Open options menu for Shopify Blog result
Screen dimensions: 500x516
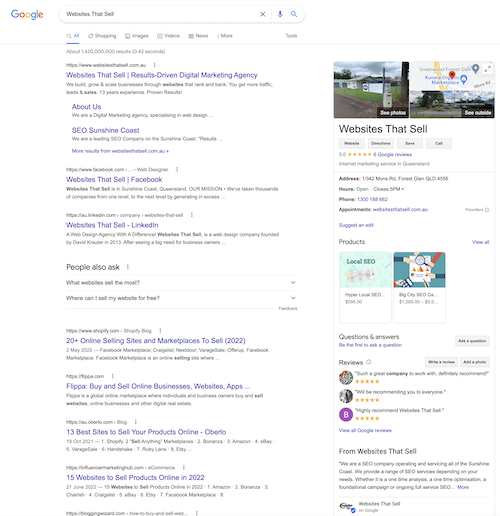160,331
